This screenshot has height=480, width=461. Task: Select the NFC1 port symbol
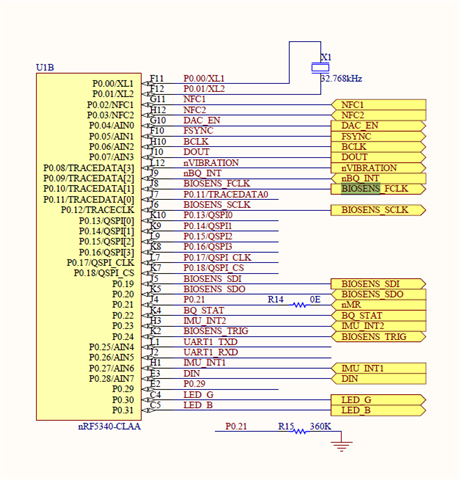tap(378, 105)
